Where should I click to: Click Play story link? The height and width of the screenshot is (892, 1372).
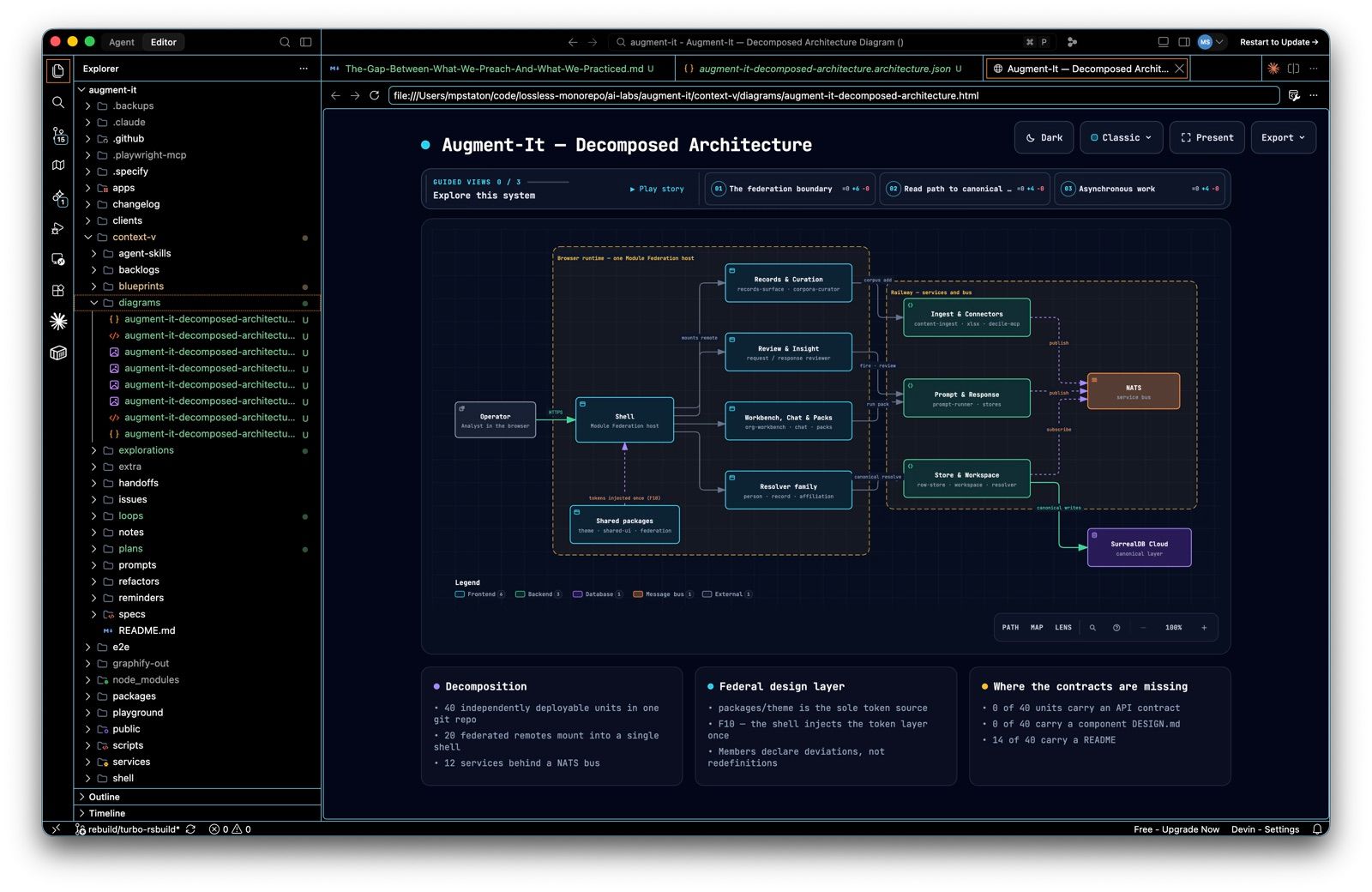(x=658, y=189)
